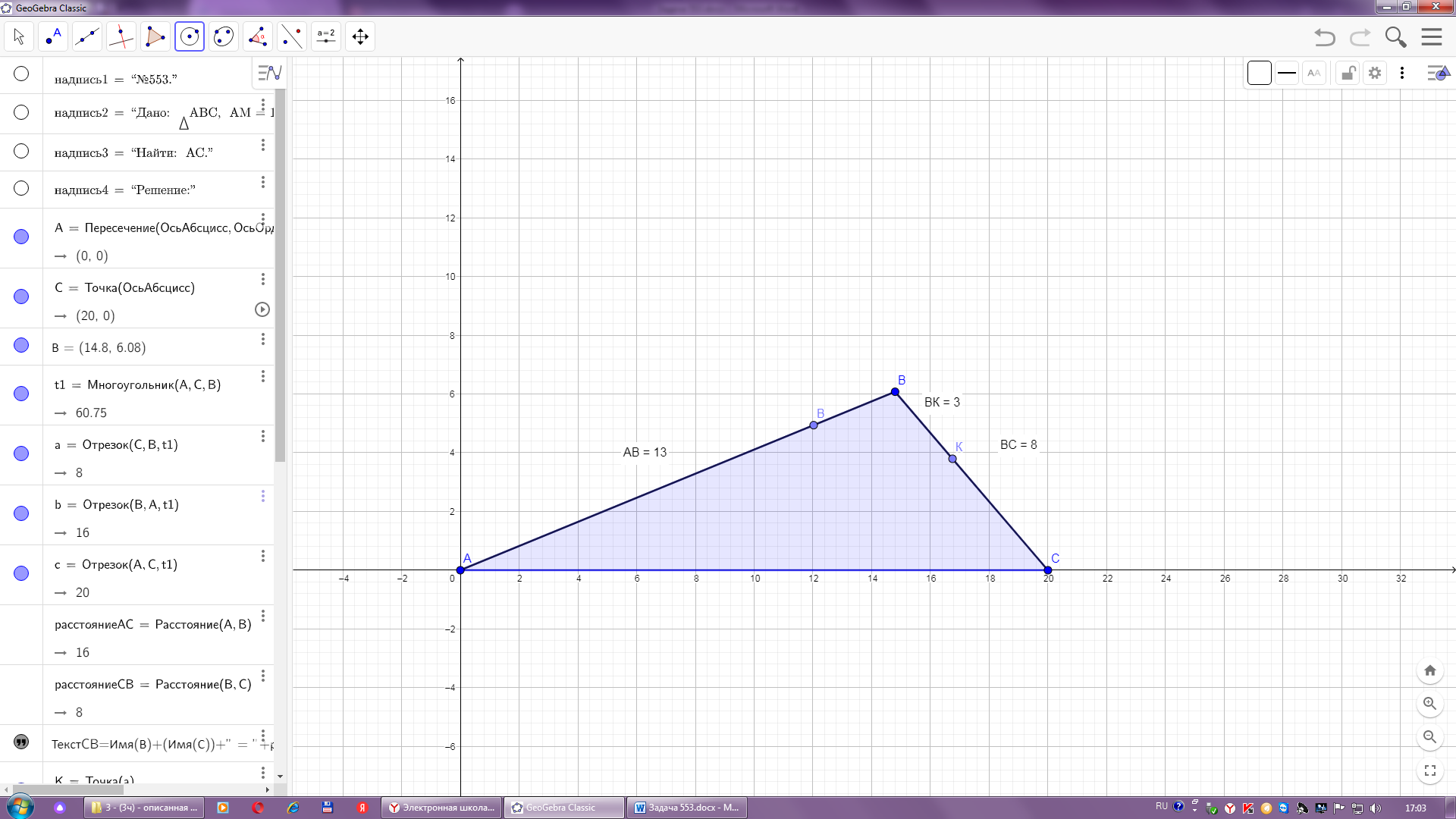Zoom in on the graphics view
The height and width of the screenshot is (819, 1456).
(x=1430, y=704)
